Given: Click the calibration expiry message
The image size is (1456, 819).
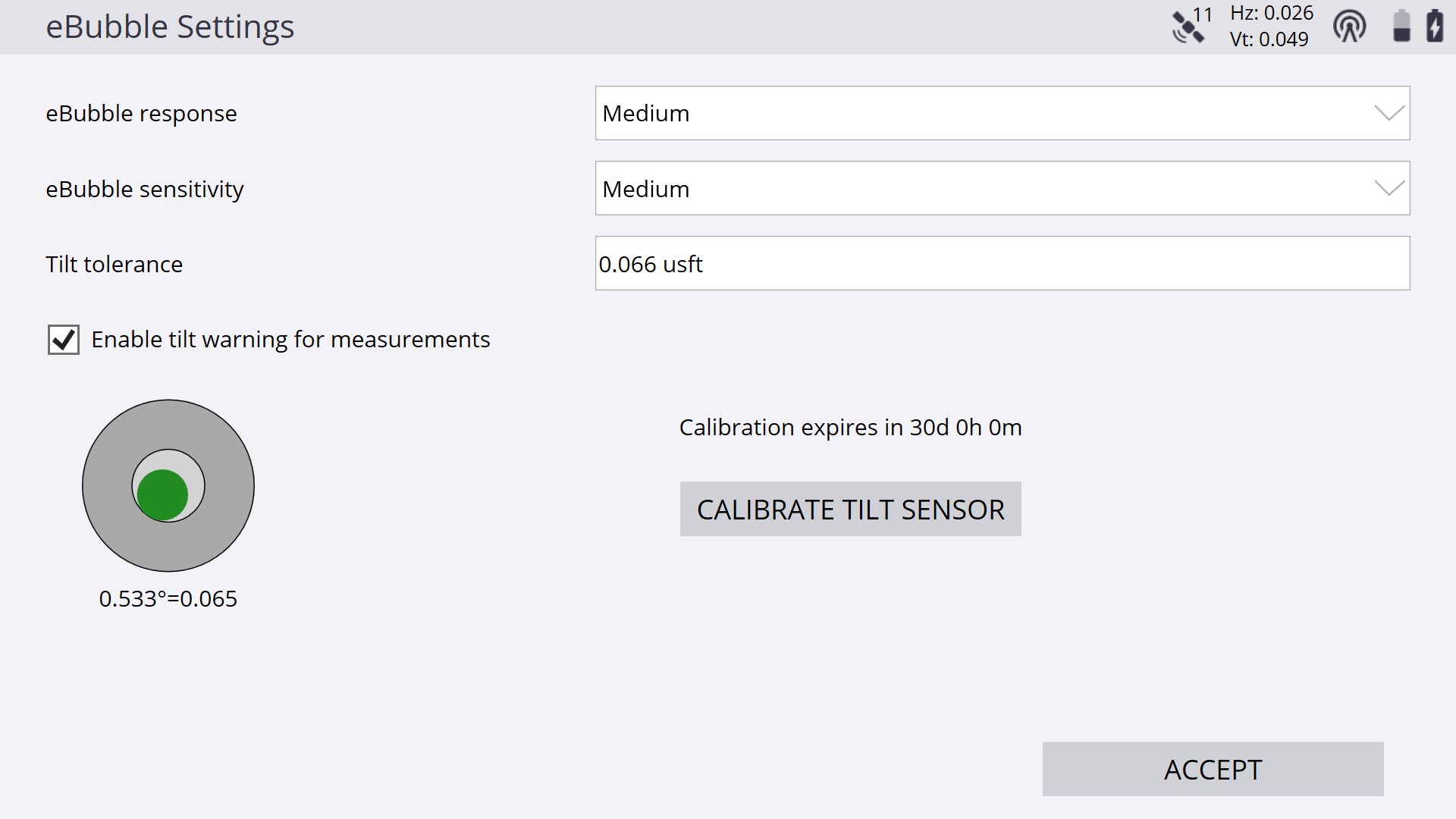Looking at the screenshot, I should (x=851, y=428).
